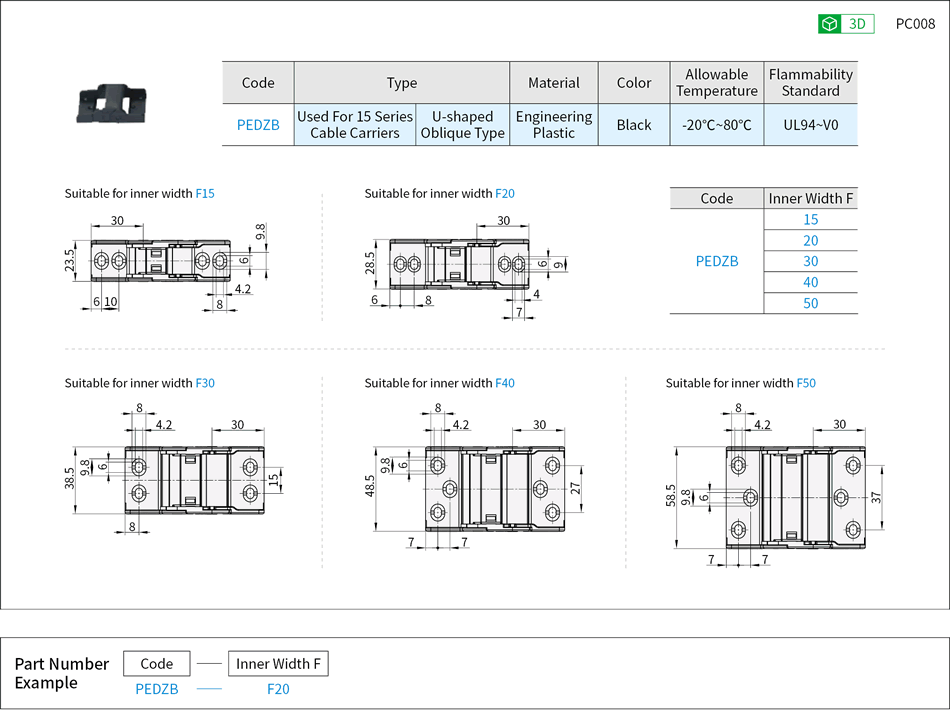Click the Inner Width F box in Part Number Example

pyautogui.click(x=278, y=663)
